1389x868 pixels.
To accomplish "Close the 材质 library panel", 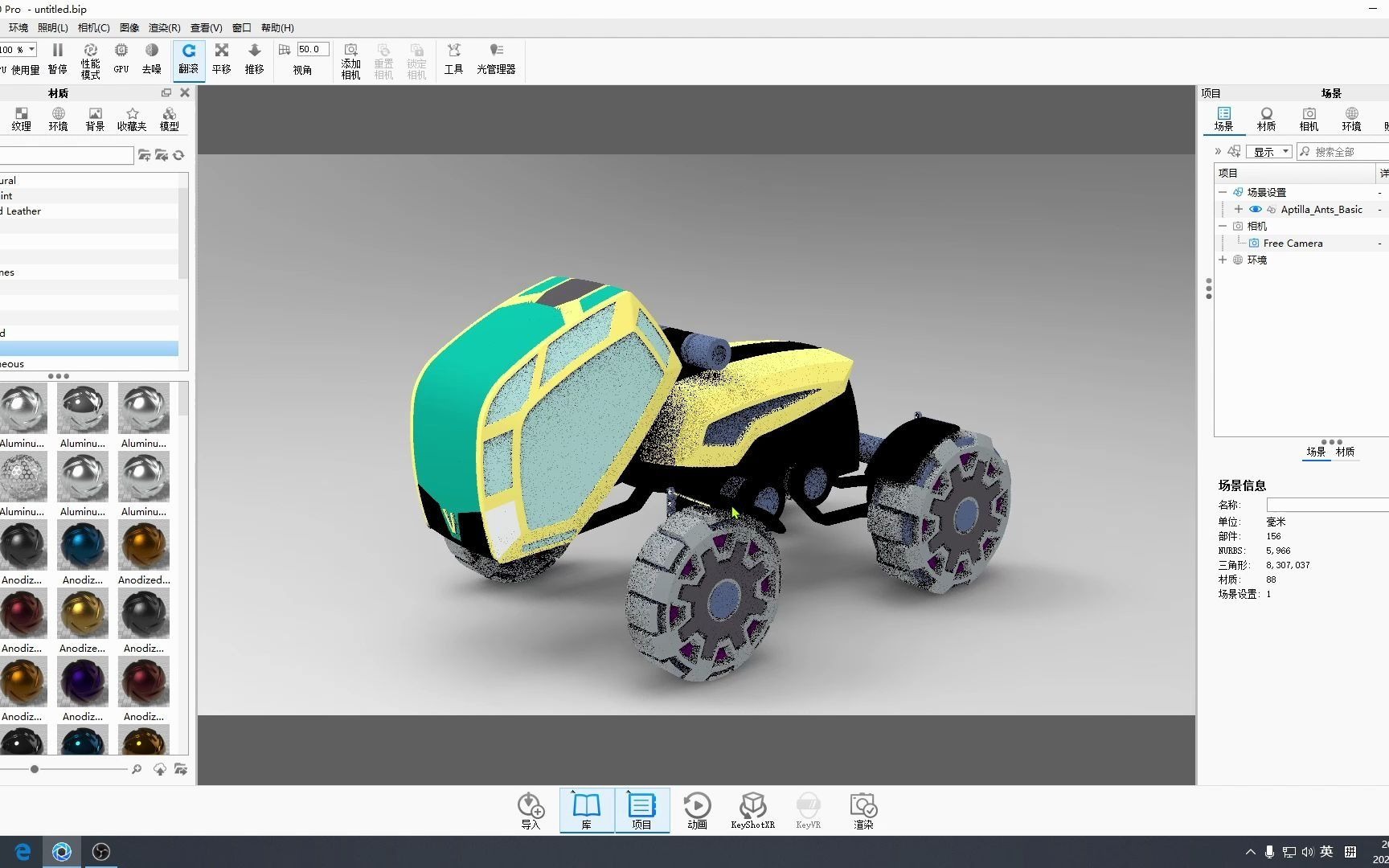I will [x=185, y=93].
